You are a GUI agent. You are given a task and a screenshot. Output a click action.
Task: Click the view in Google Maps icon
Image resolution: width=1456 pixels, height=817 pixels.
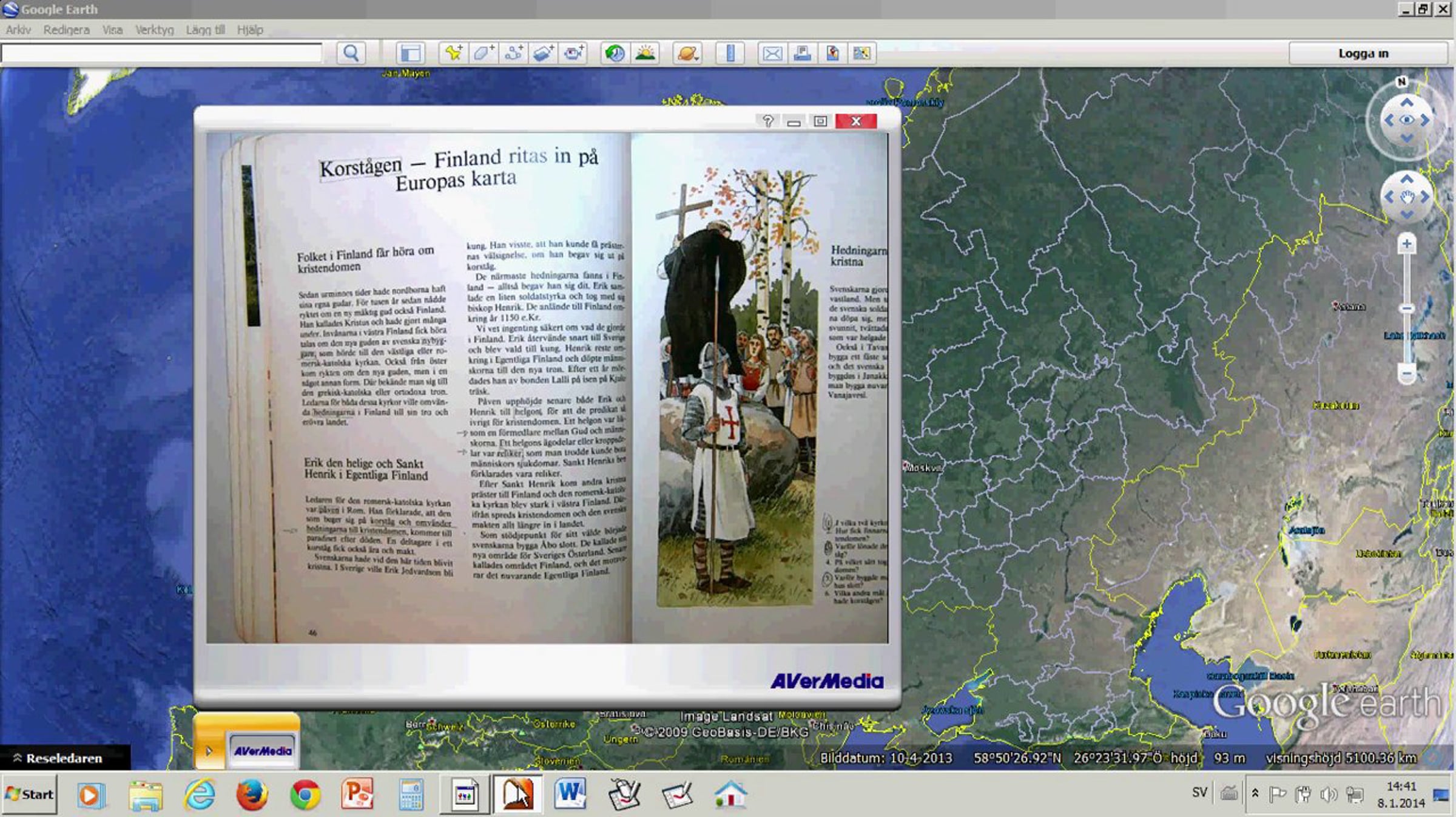pyautogui.click(x=862, y=53)
